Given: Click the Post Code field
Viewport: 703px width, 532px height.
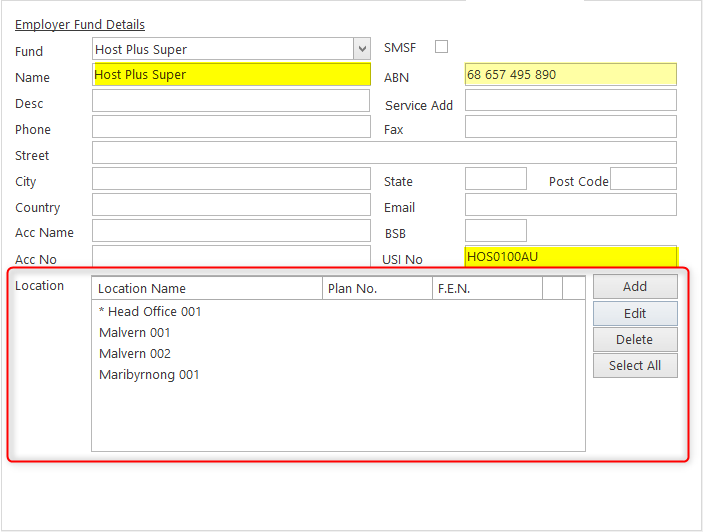Looking at the screenshot, I should point(643,179).
